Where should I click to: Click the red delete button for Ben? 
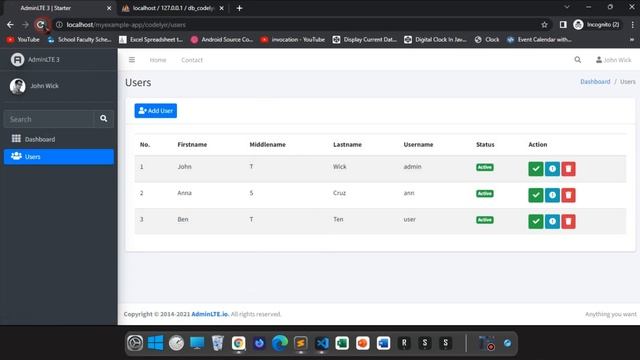tap(568, 222)
